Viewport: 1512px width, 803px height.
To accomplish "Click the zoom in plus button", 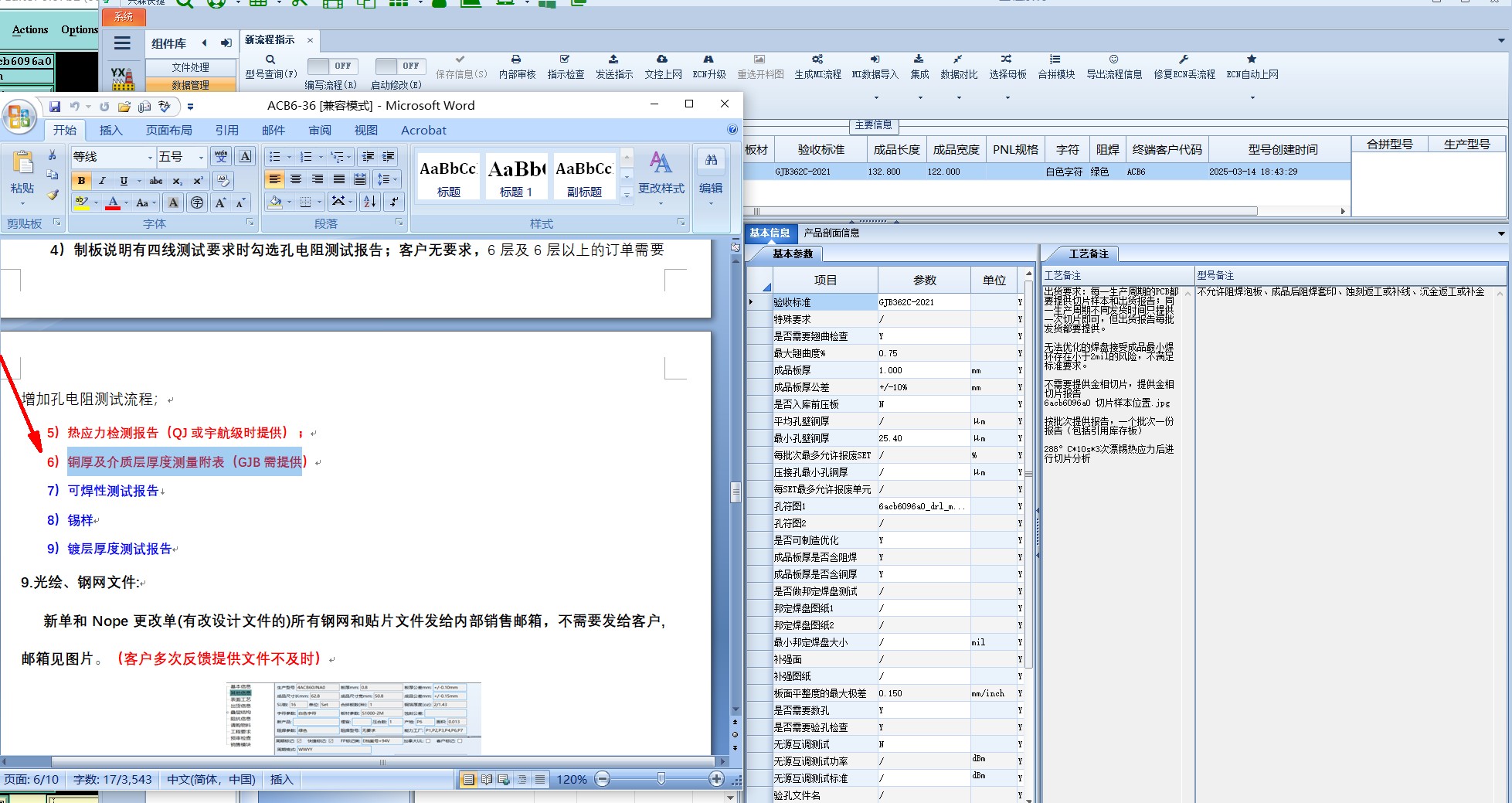I will [717, 779].
